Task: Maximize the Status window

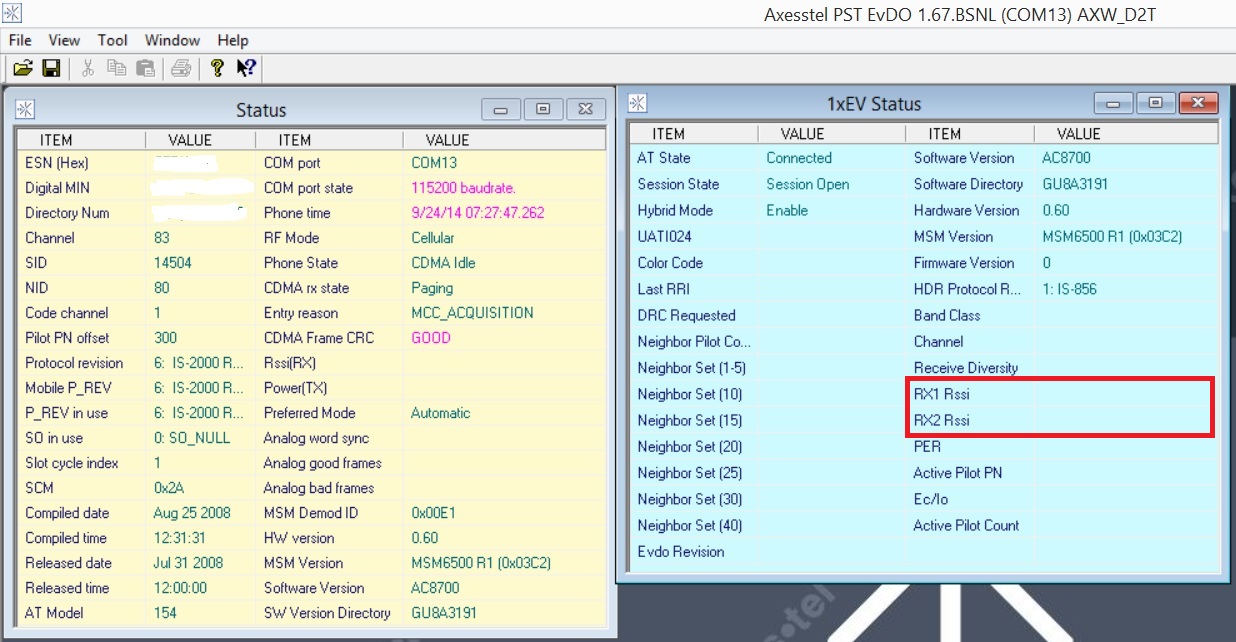Action: [543, 110]
